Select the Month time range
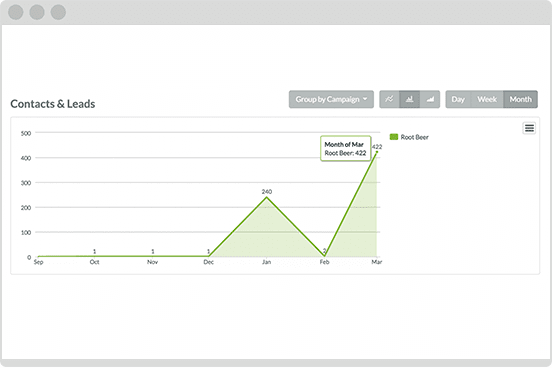This screenshot has width=552, height=368. pos(521,99)
